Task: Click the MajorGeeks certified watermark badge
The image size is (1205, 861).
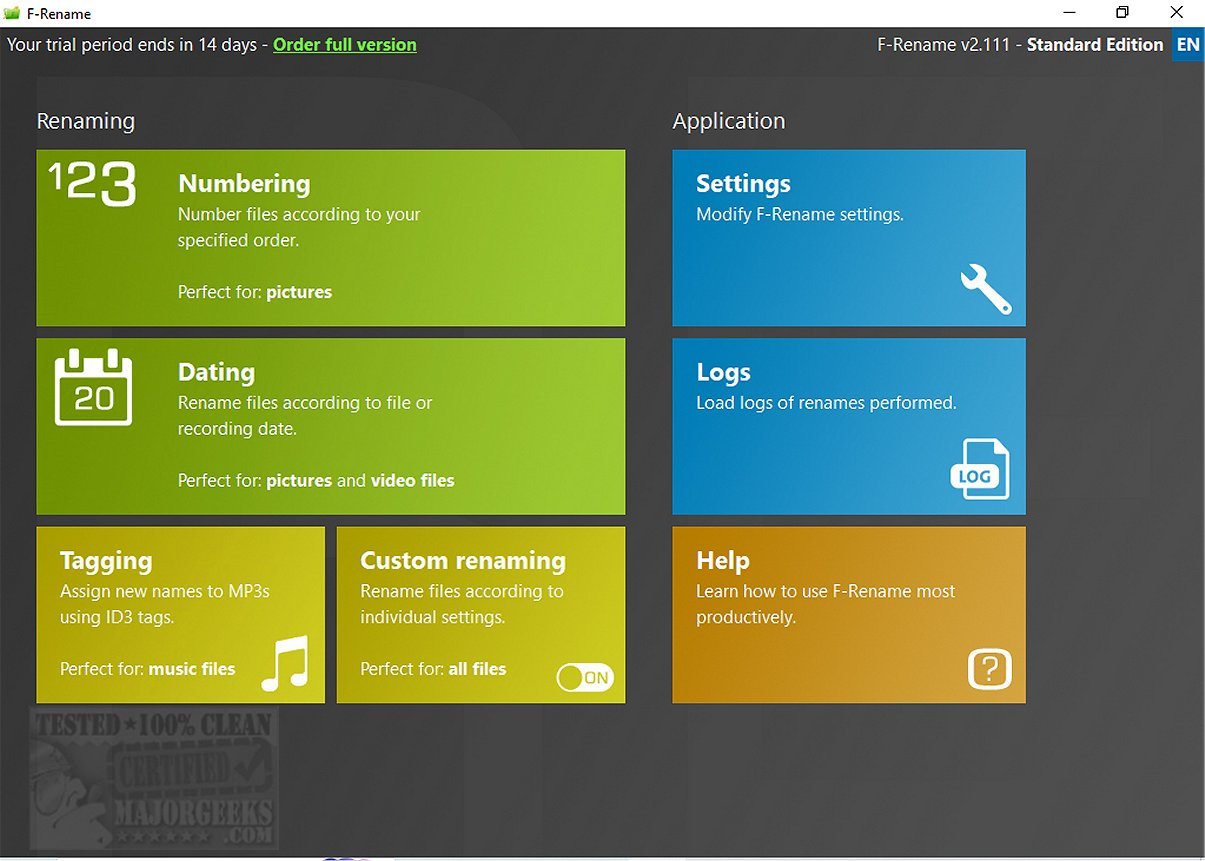Action: point(153,778)
